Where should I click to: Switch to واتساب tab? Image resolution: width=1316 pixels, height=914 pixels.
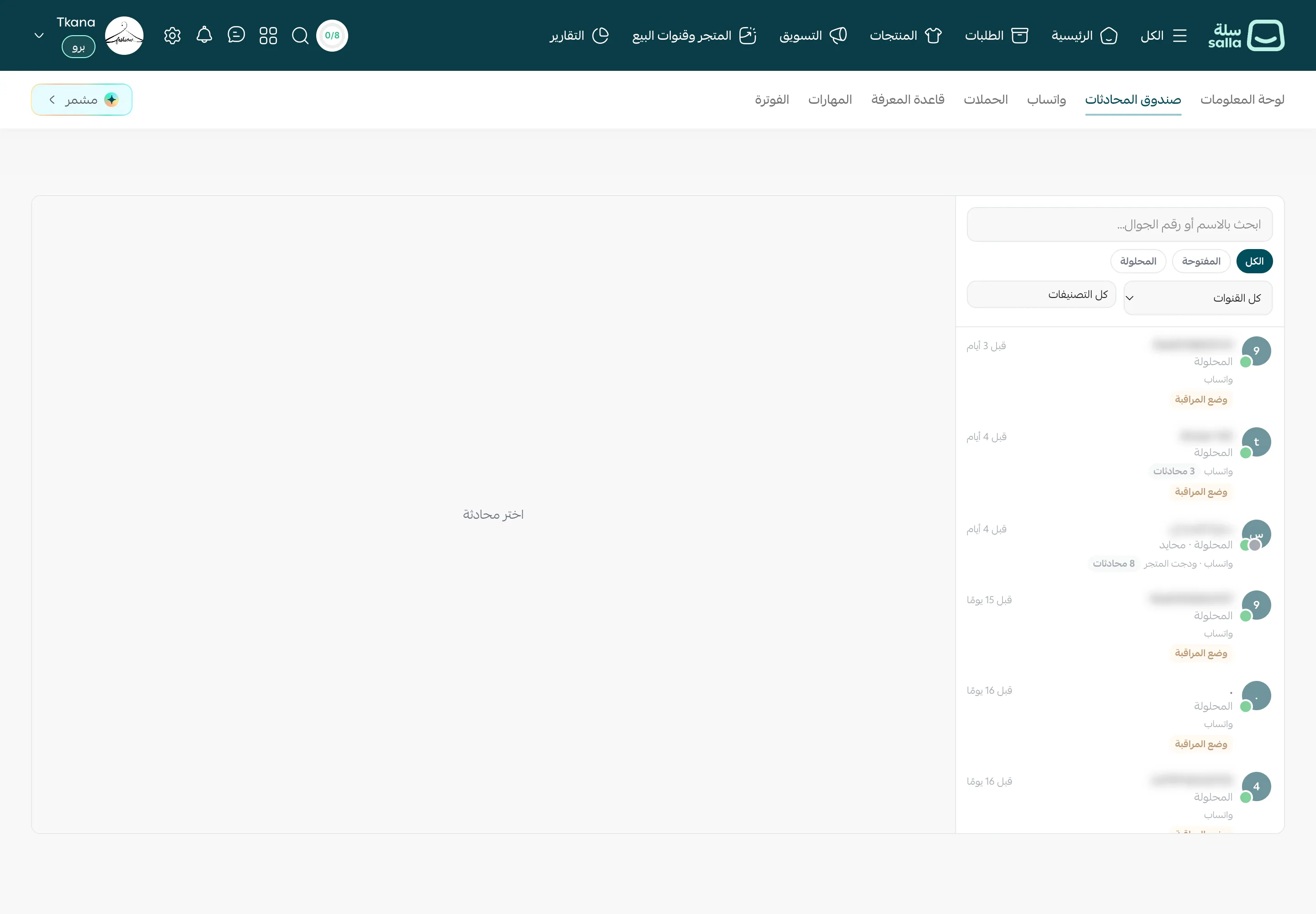coord(1046,100)
